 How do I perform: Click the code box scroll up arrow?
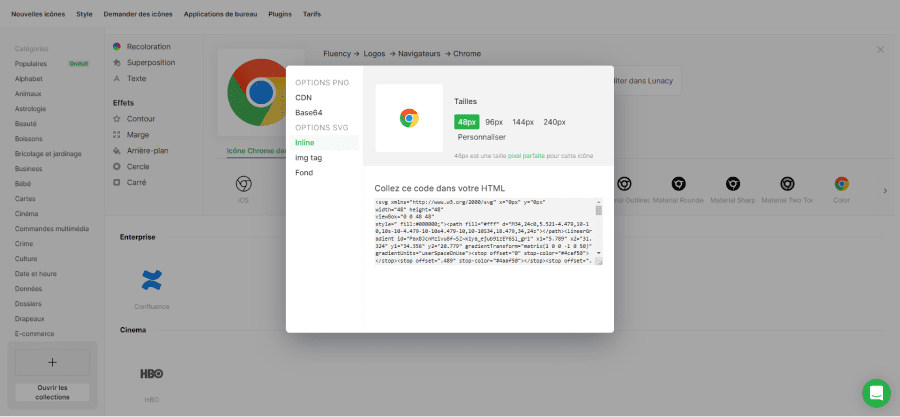(599, 202)
